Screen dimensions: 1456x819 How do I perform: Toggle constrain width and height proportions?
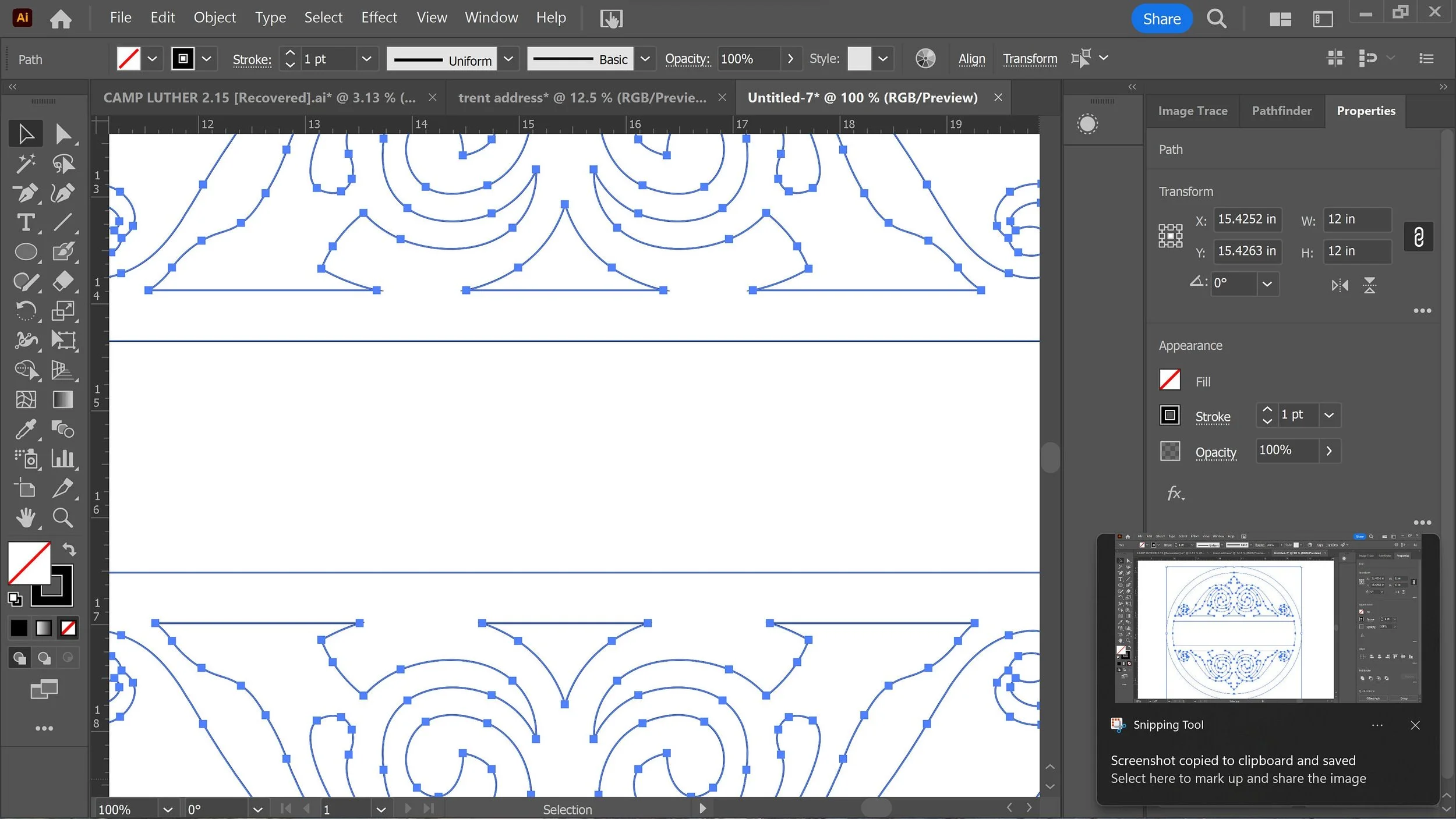[1418, 236]
